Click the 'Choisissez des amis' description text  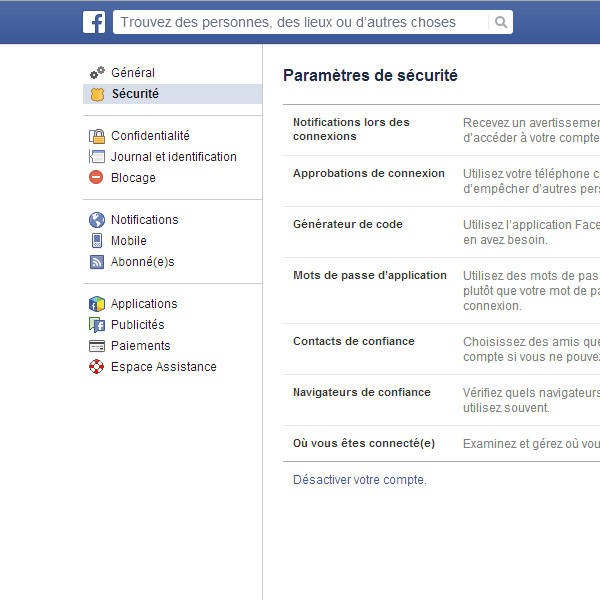pyautogui.click(x=532, y=349)
